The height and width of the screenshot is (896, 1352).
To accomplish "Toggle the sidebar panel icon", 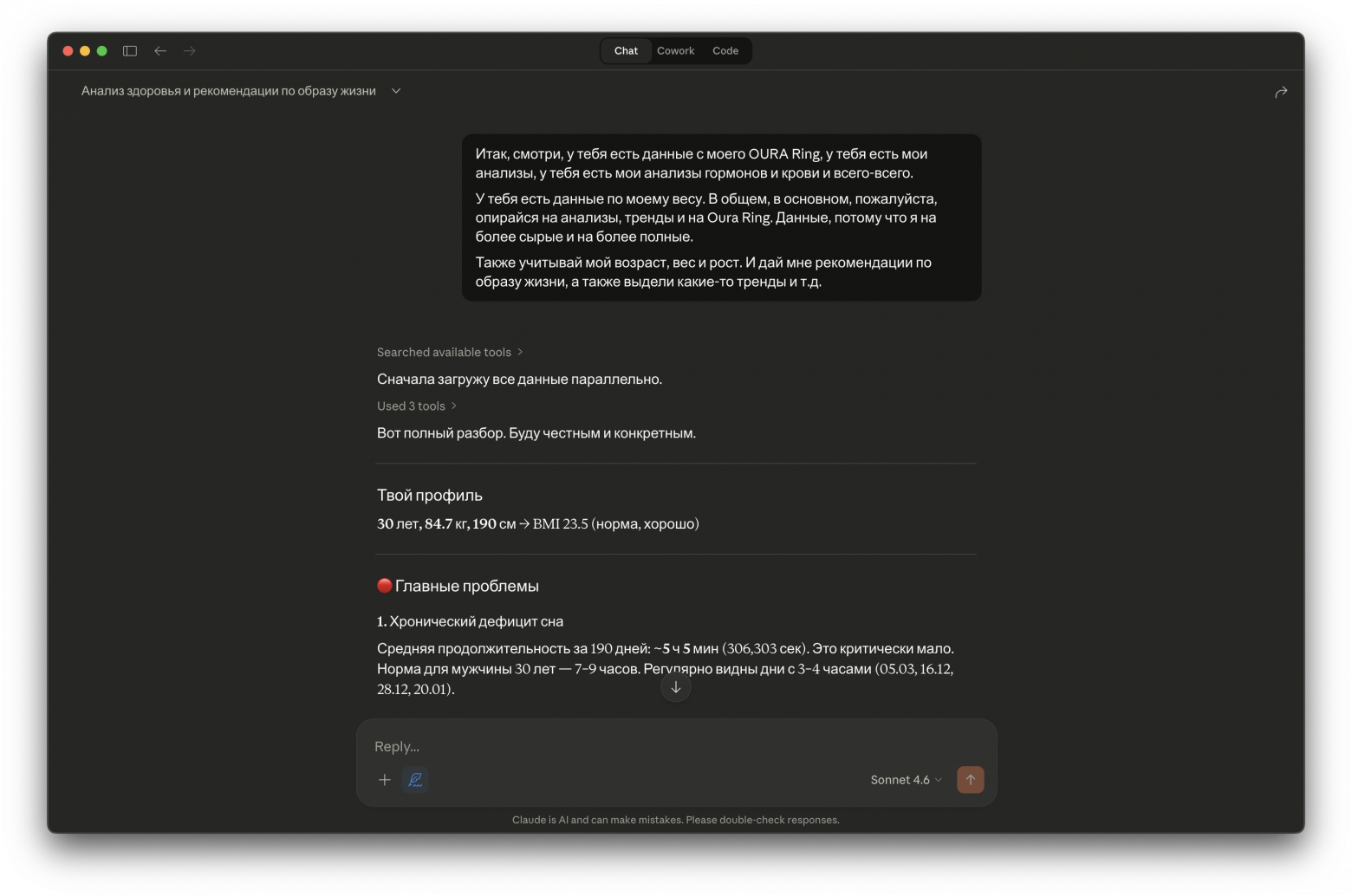I will (130, 51).
